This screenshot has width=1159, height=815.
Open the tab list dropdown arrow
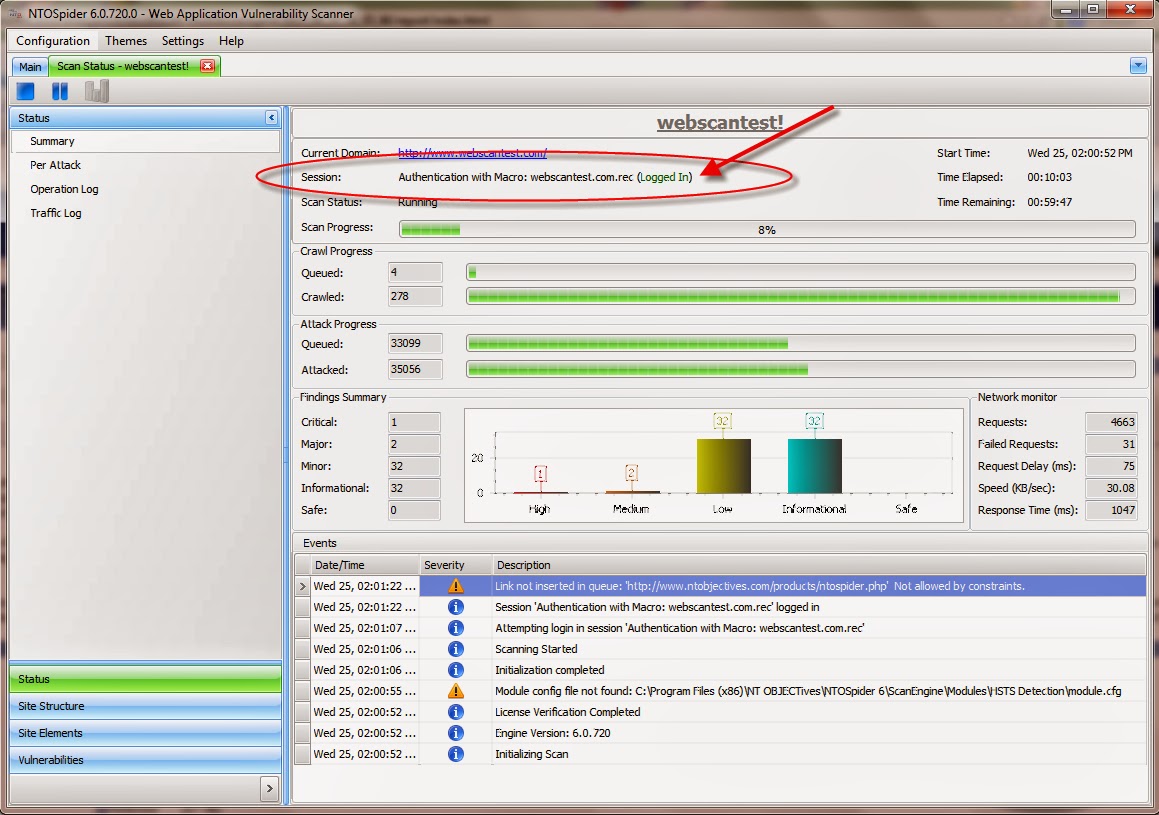point(1138,66)
